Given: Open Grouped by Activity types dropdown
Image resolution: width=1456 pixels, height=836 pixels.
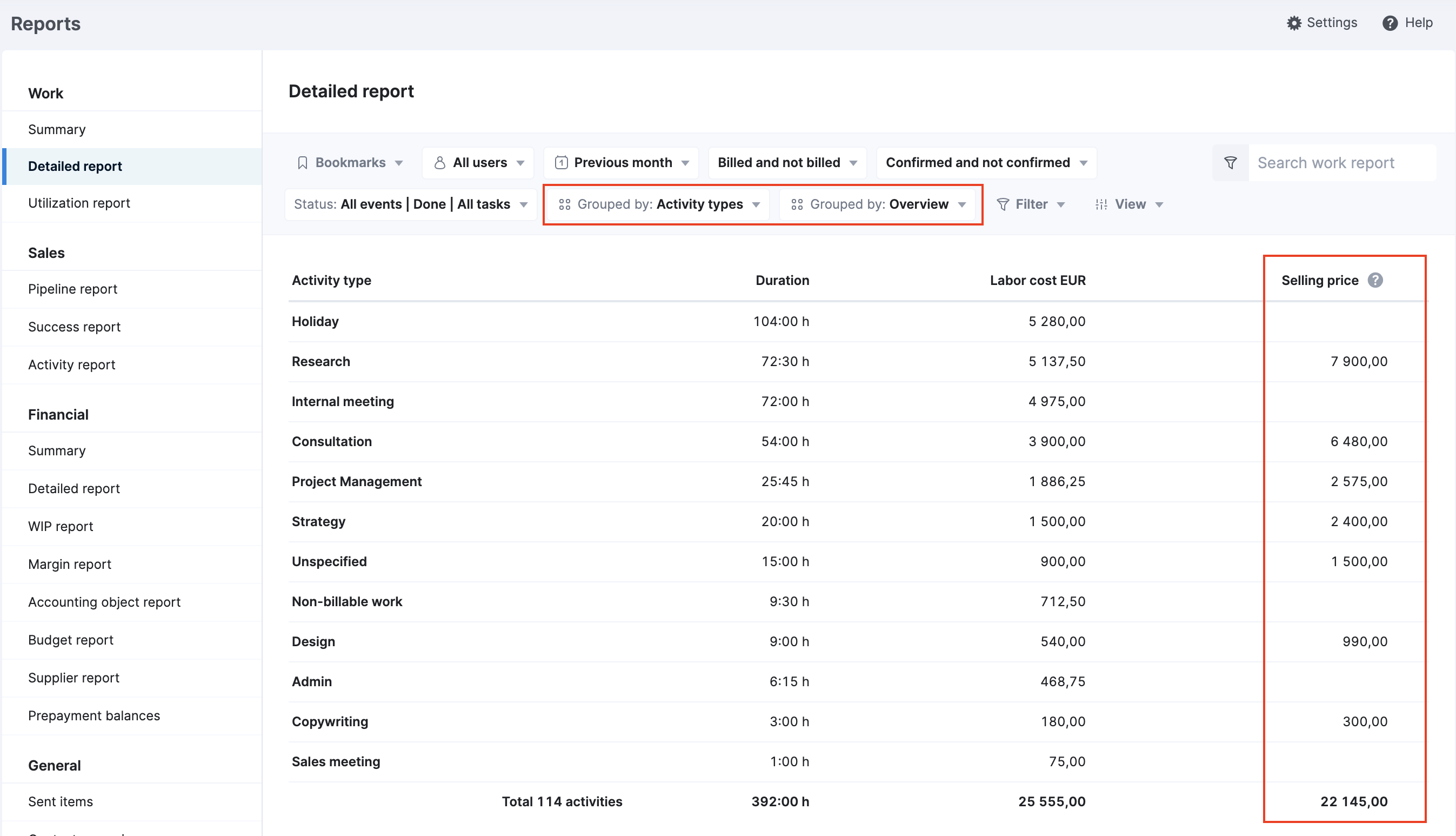Looking at the screenshot, I should pyautogui.click(x=659, y=204).
